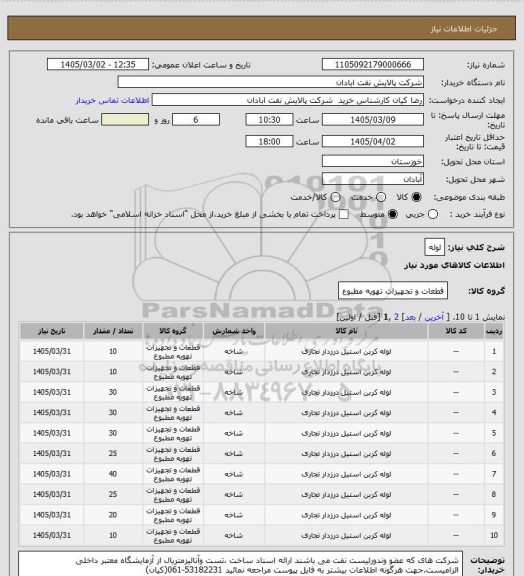This screenshot has width=524, height=576.
Task: Click buyer organization name field
Action: [x=270, y=82]
